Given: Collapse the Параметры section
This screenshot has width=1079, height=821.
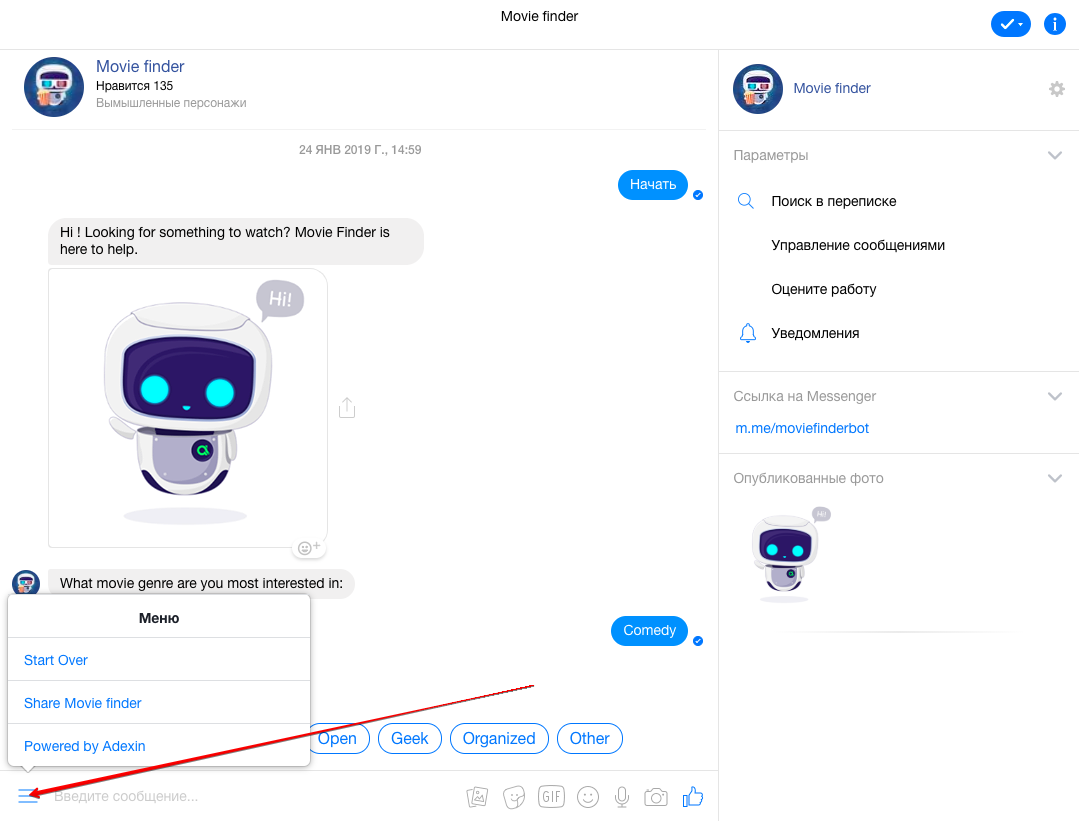Looking at the screenshot, I should (1054, 156).
